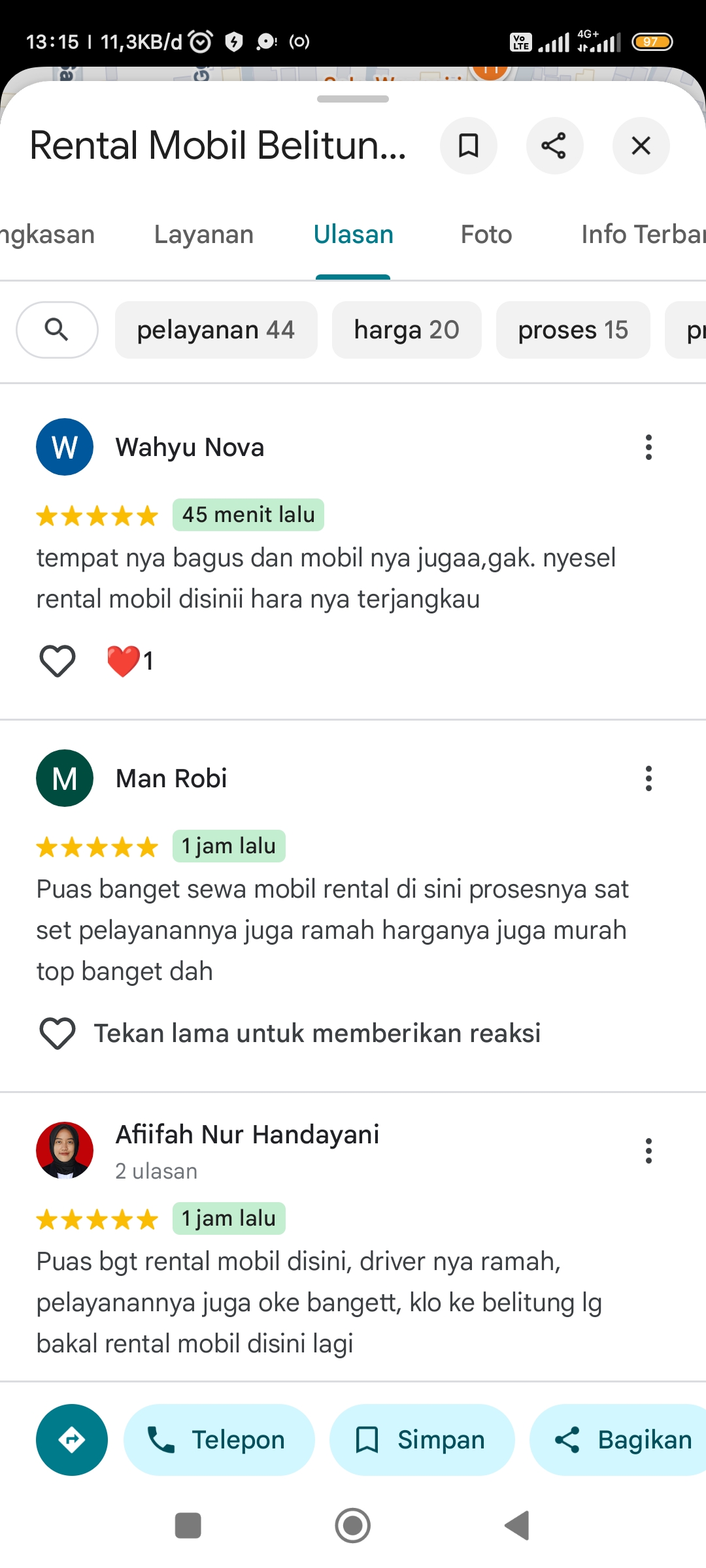The height and width of the screenshot is (1568, 706).
Task: Open more options for Afiifah's review
Action: point(648,1151)
